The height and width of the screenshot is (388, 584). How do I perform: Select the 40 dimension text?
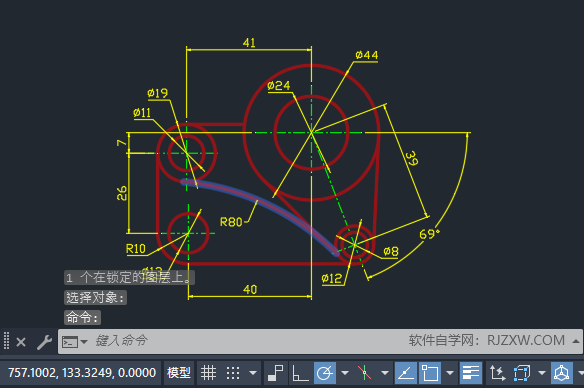(x=250, y=290)
